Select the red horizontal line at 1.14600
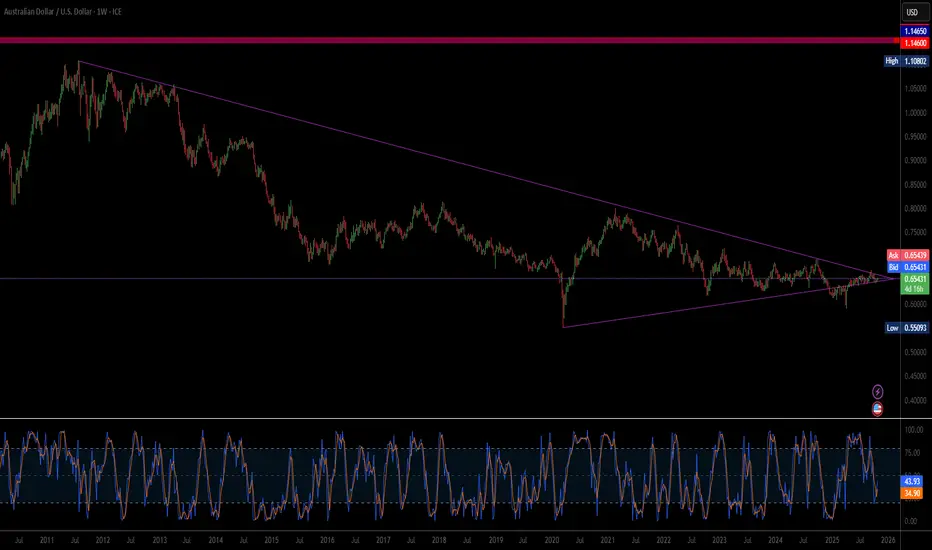 click(449, 40)
